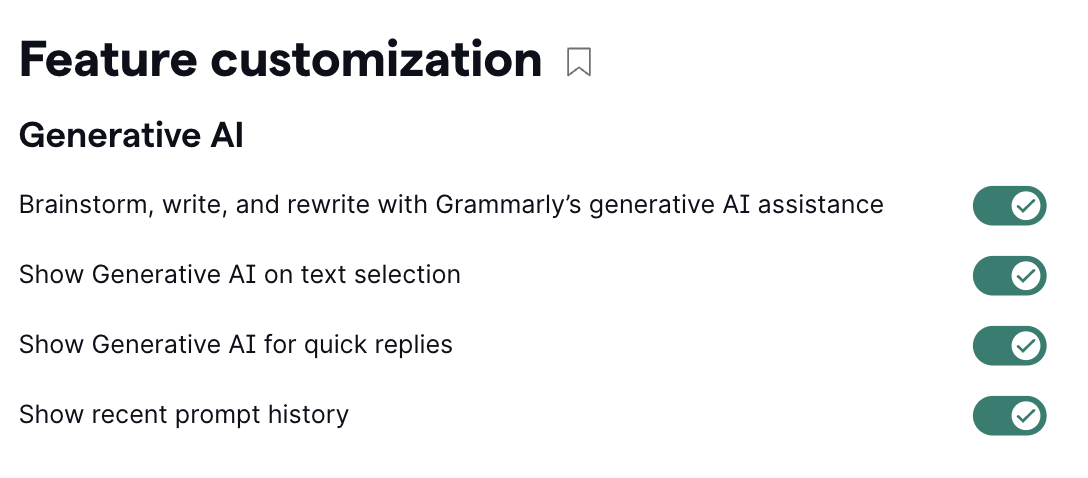Switch off recent prompt history toggle

[x=1008, y=416]
